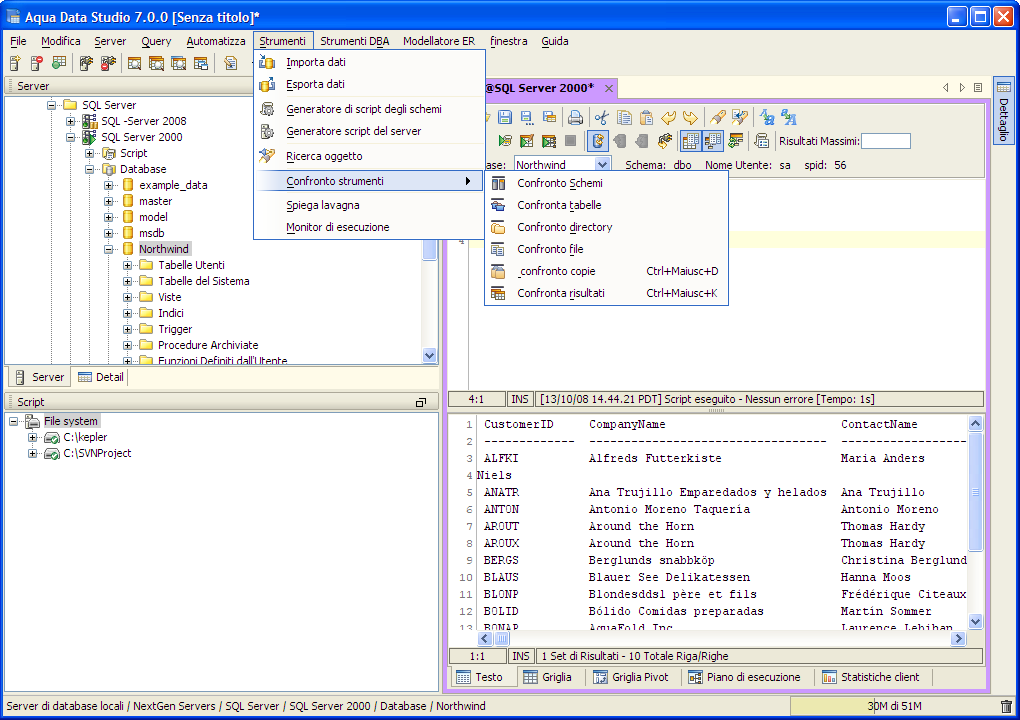Switch to the Detail tab in server panel
Viewport: 1020px width, 720px height.
click(x=100, y=377)
